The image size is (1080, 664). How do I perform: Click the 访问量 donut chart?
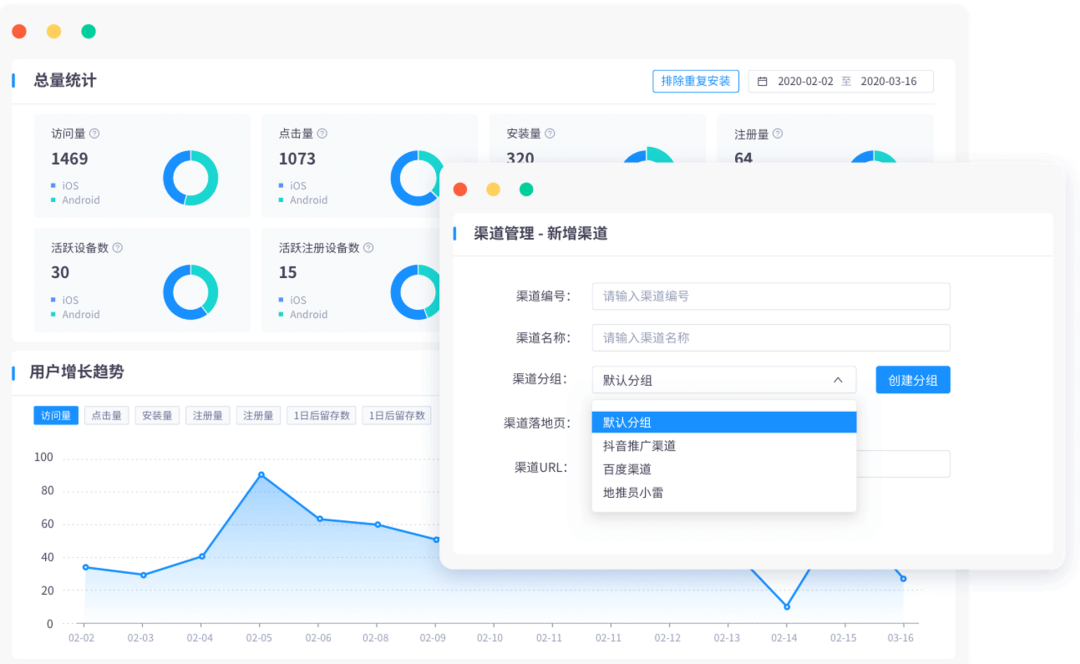(x=190, y=178)
